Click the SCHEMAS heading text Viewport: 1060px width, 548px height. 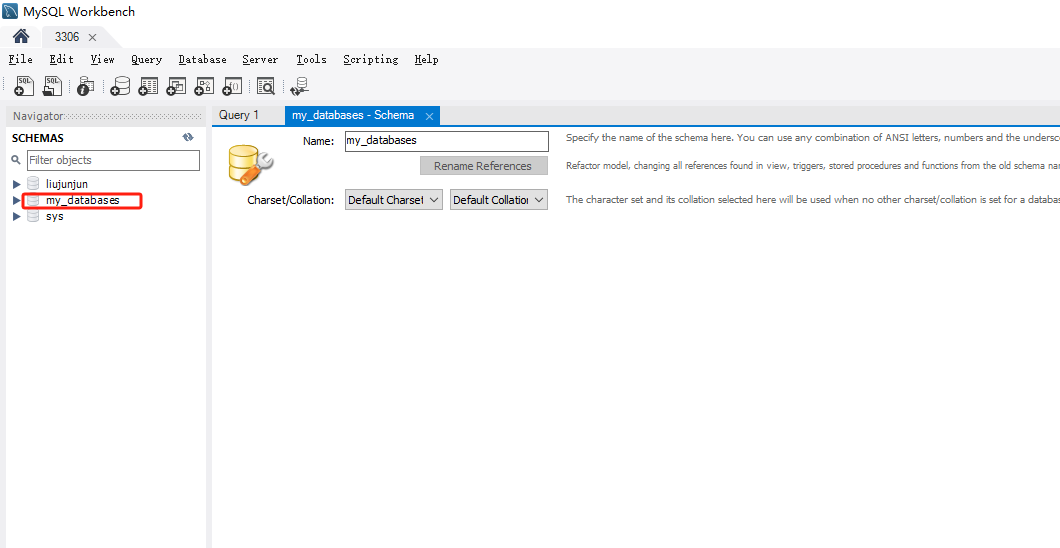click(38, 138)
